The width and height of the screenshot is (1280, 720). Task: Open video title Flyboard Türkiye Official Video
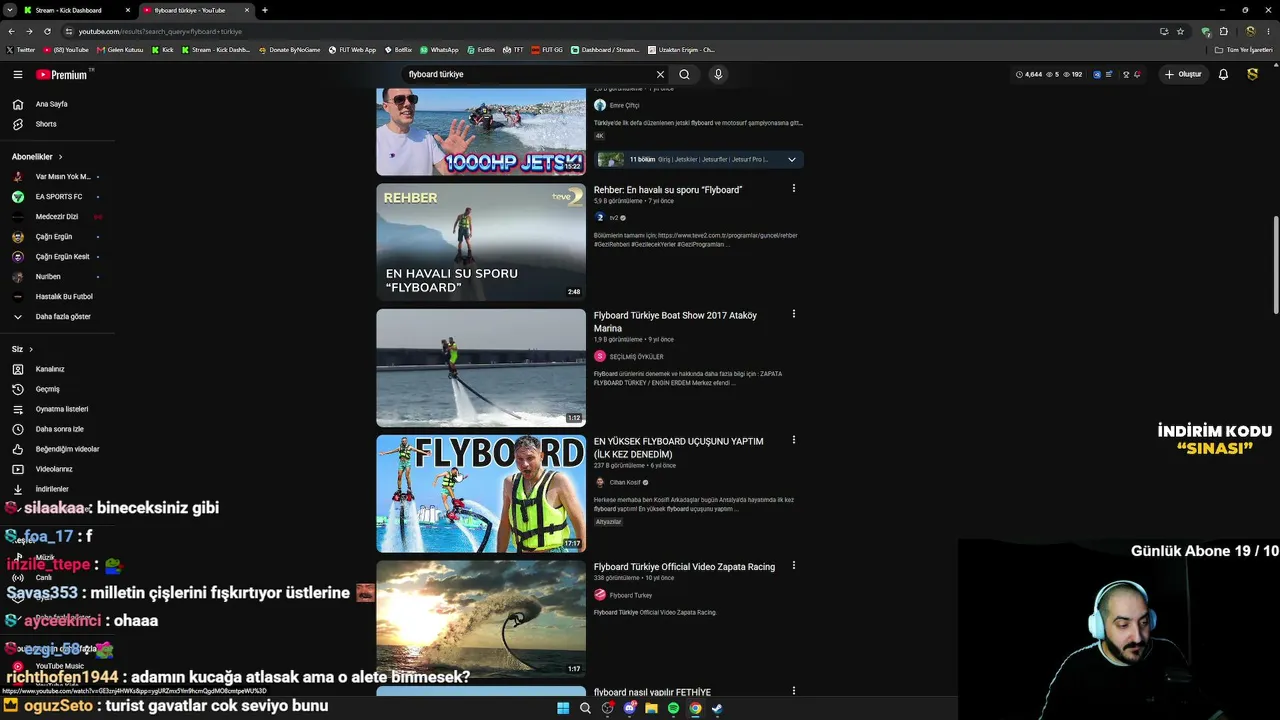[x=684, y=567]
